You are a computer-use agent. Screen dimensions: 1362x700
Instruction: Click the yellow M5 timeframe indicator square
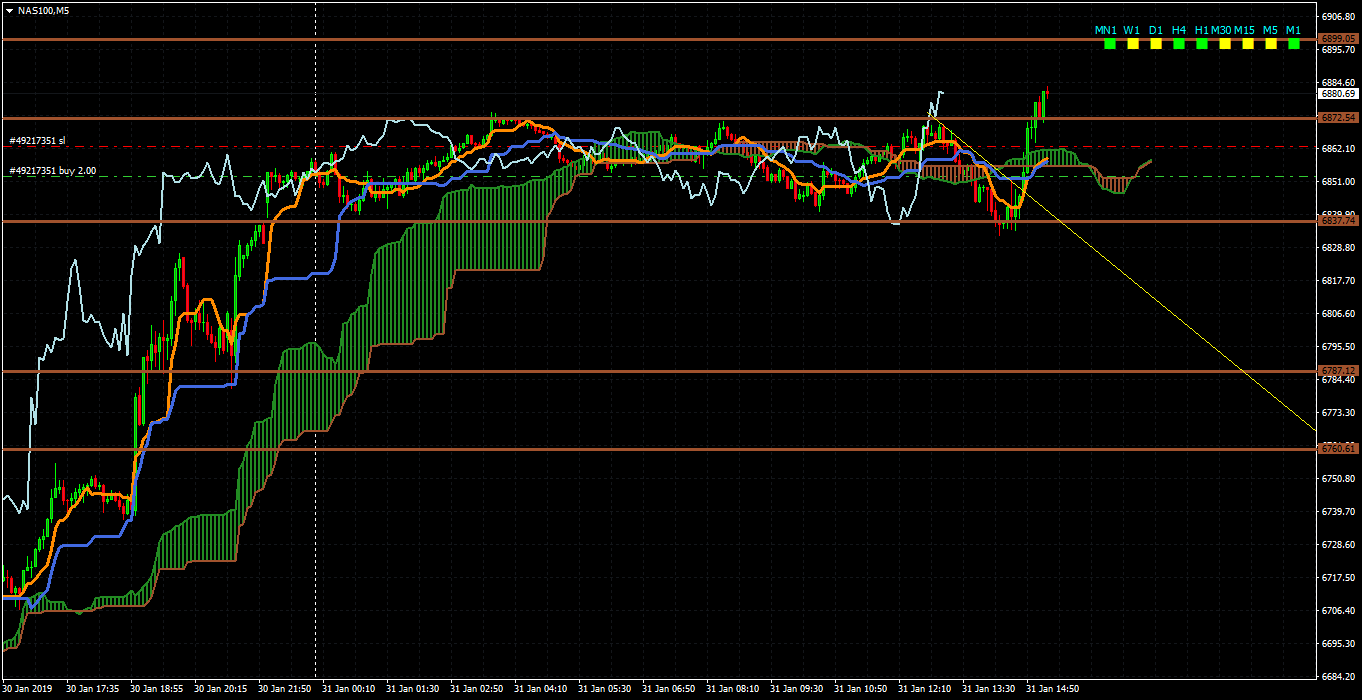[x=1270, y=44]
